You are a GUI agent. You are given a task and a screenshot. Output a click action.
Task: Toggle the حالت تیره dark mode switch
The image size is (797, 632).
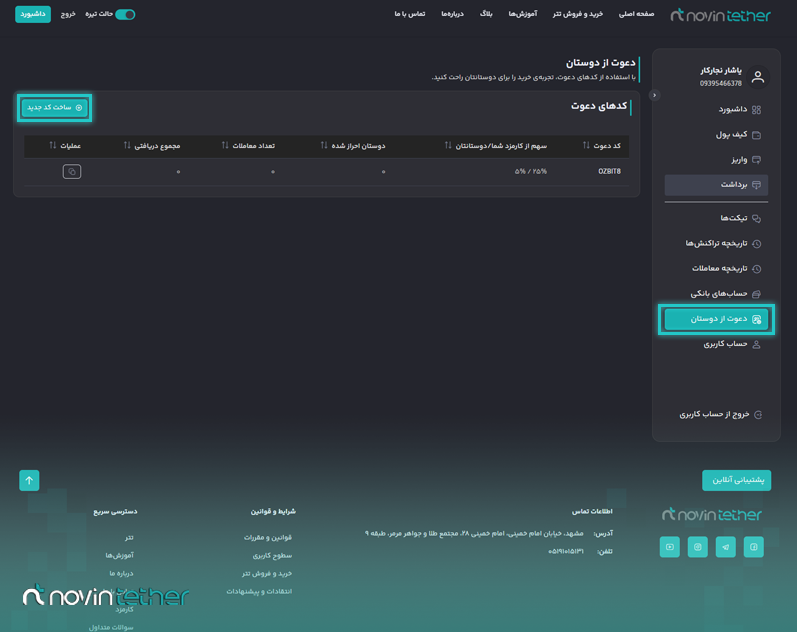125,14
